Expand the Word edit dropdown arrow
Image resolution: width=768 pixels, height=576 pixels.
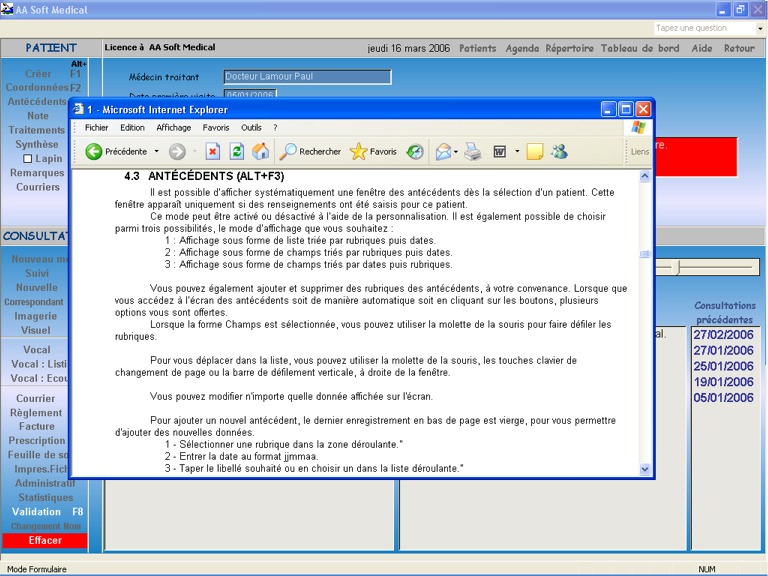[517, 151]
